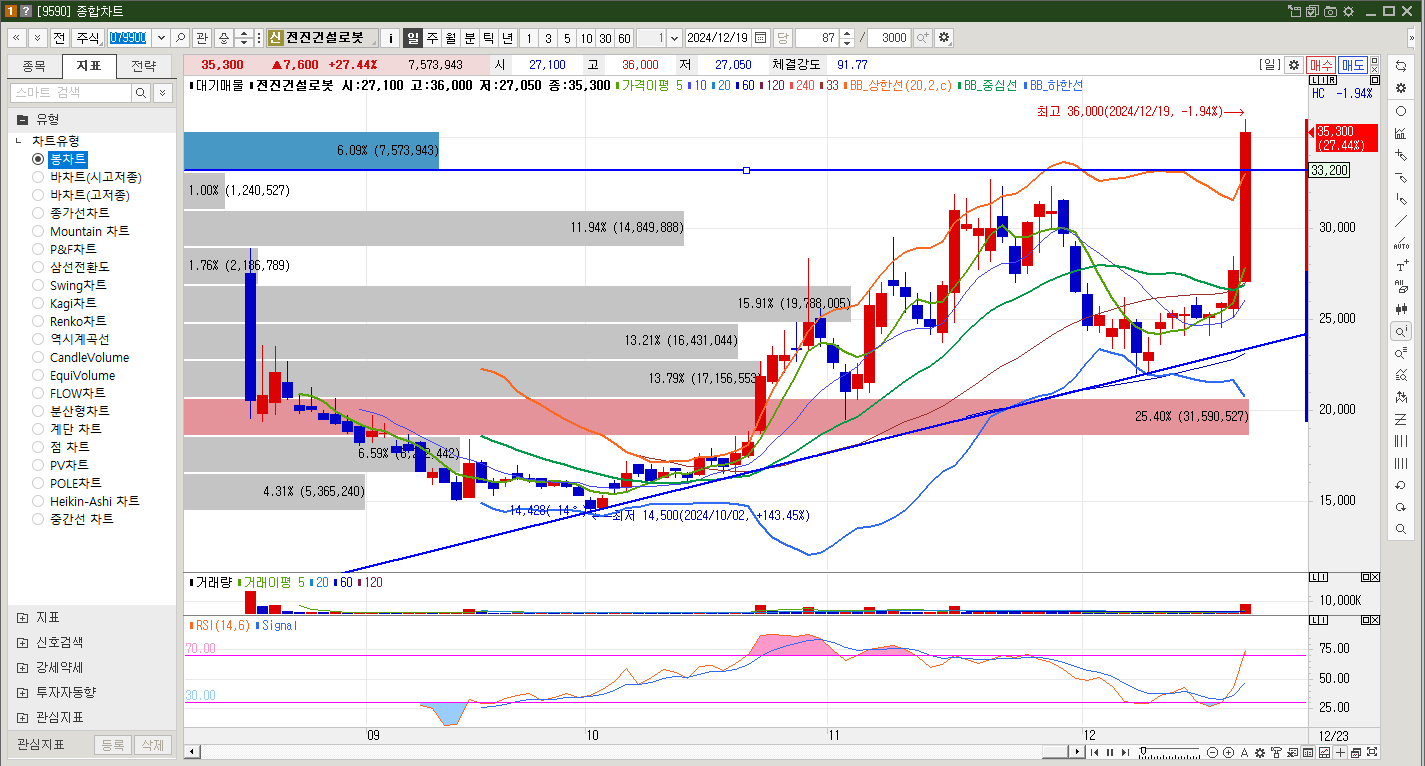Click the bottom magnifier in right toolbar
1425x766 pixels.
coord(1401,529)
